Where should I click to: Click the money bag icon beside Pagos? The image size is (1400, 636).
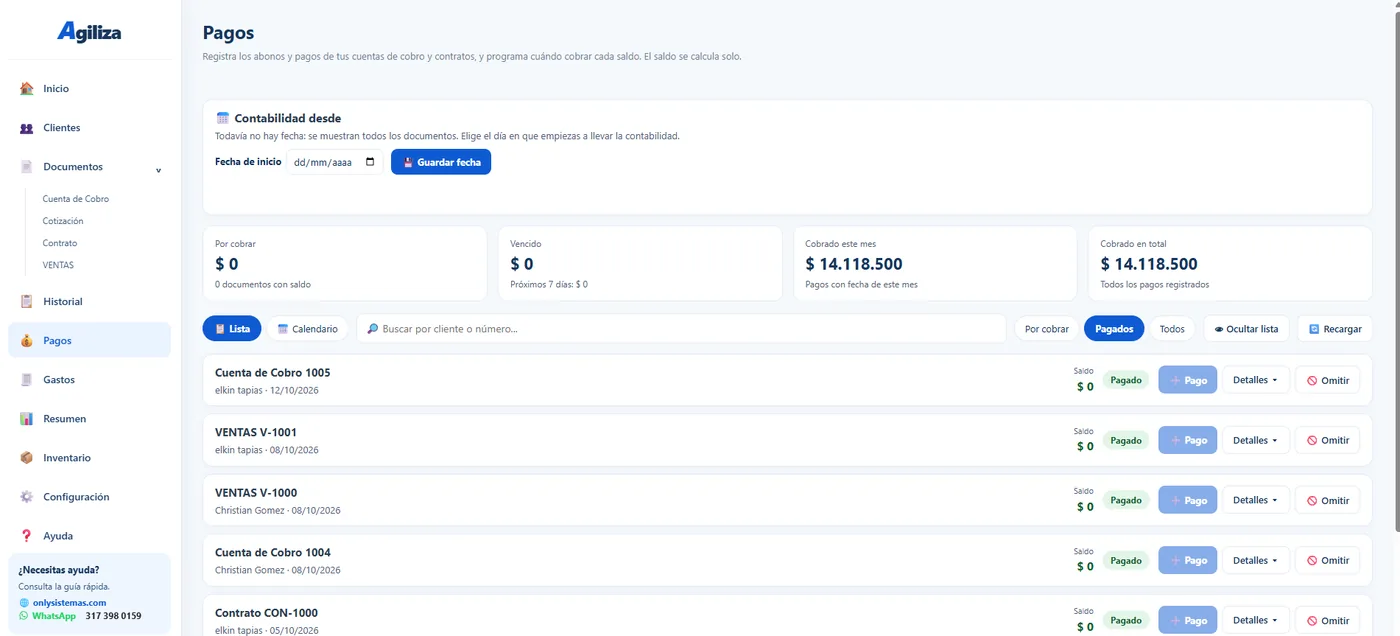[27, 341]
